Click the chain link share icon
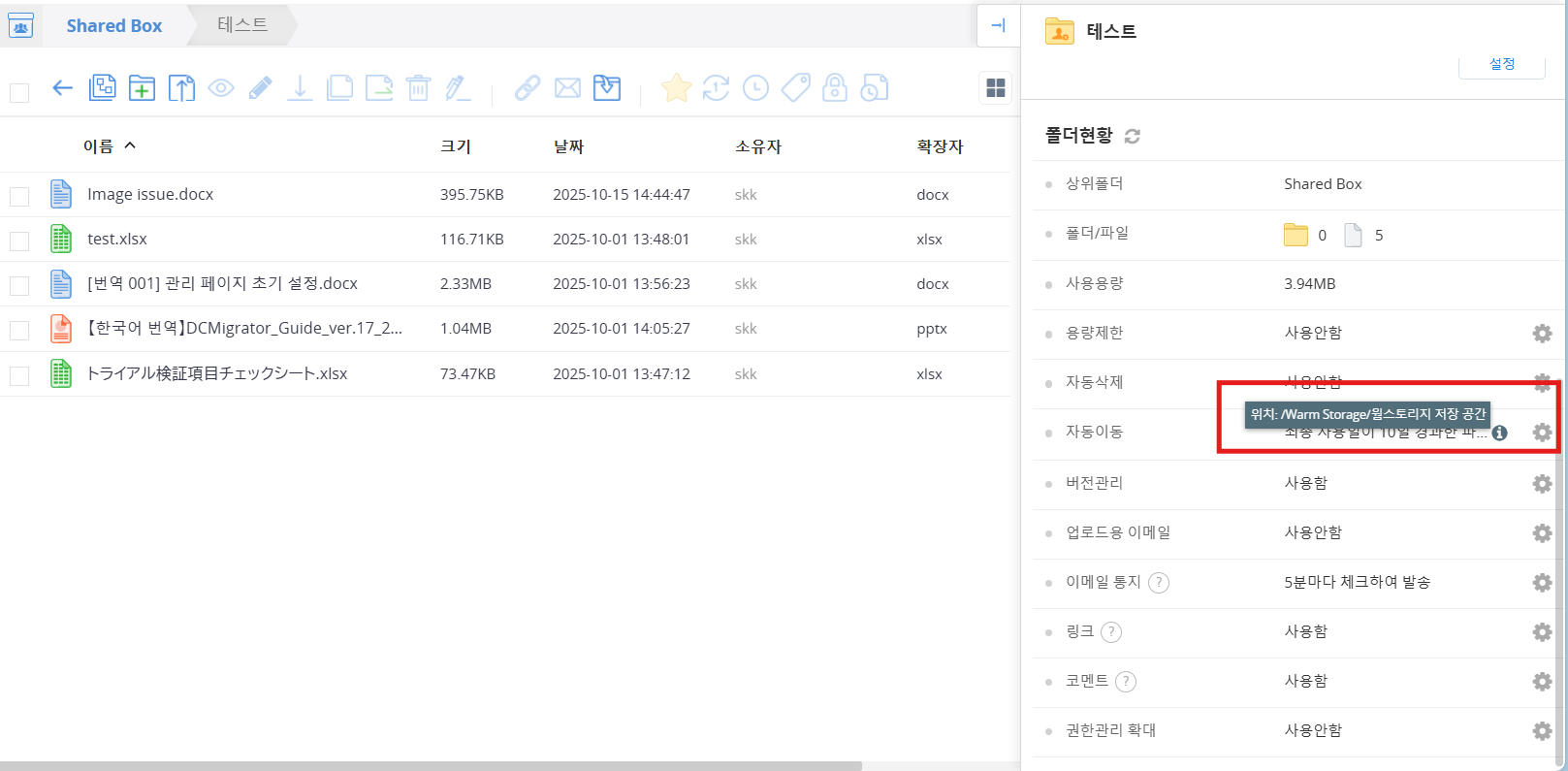This screenshot has height=771, width=1568. tap(527, 88)
